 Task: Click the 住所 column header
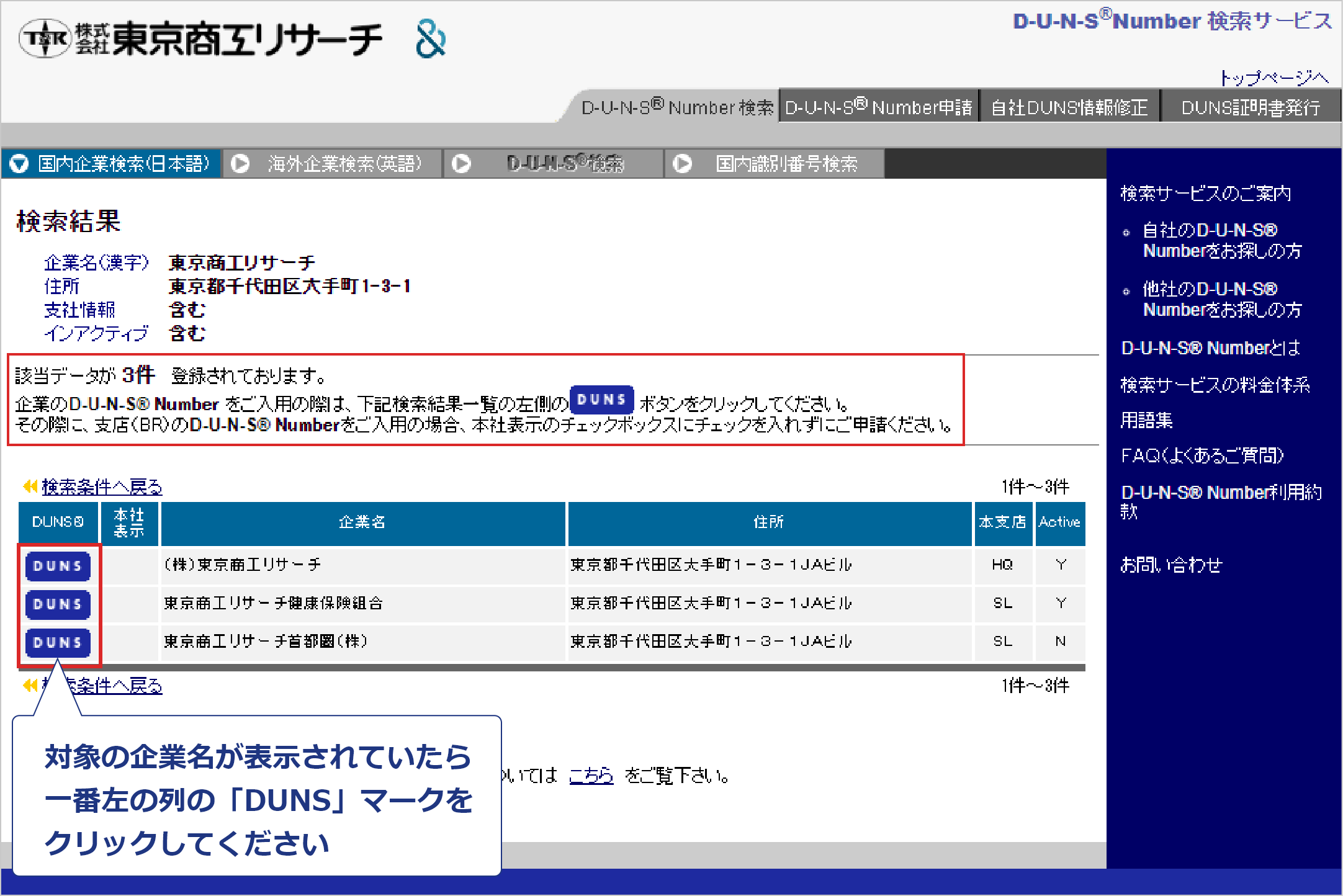pyautogui.click(x=770, y=522)
